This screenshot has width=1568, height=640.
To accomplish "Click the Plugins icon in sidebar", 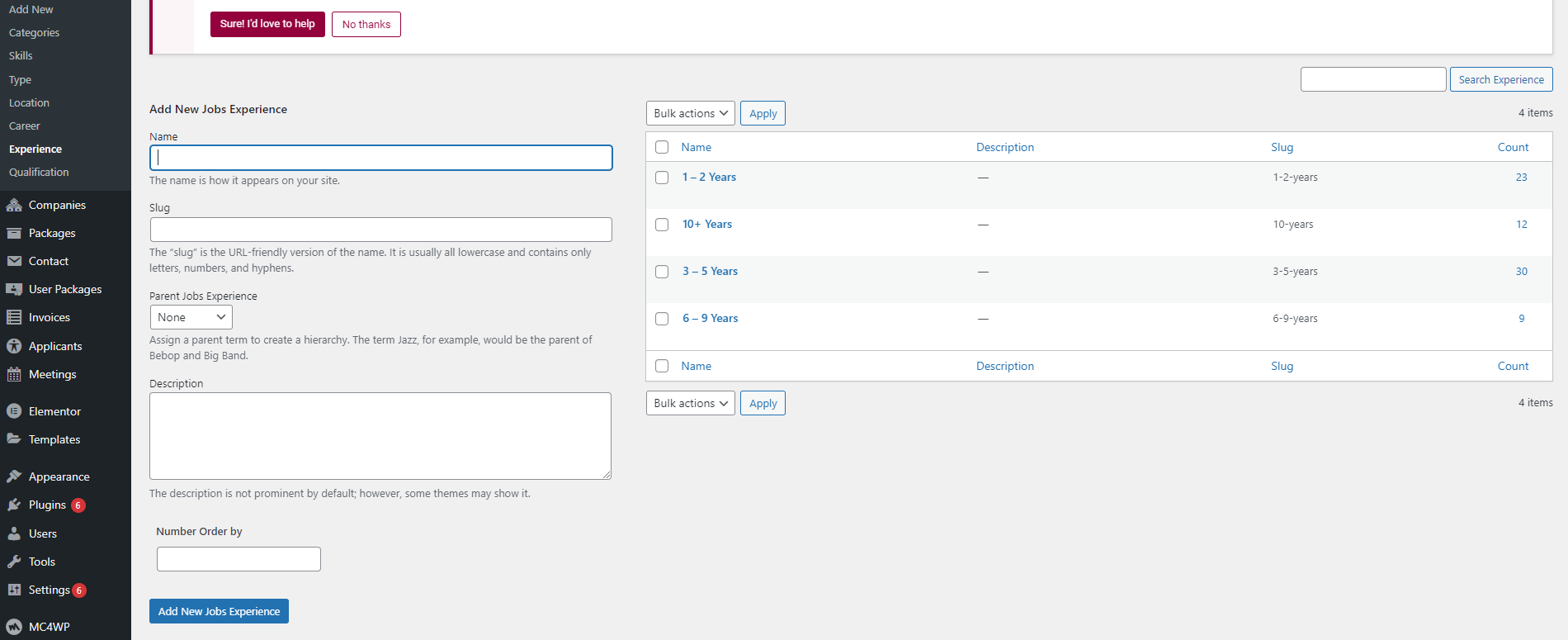I will [14, 505].
